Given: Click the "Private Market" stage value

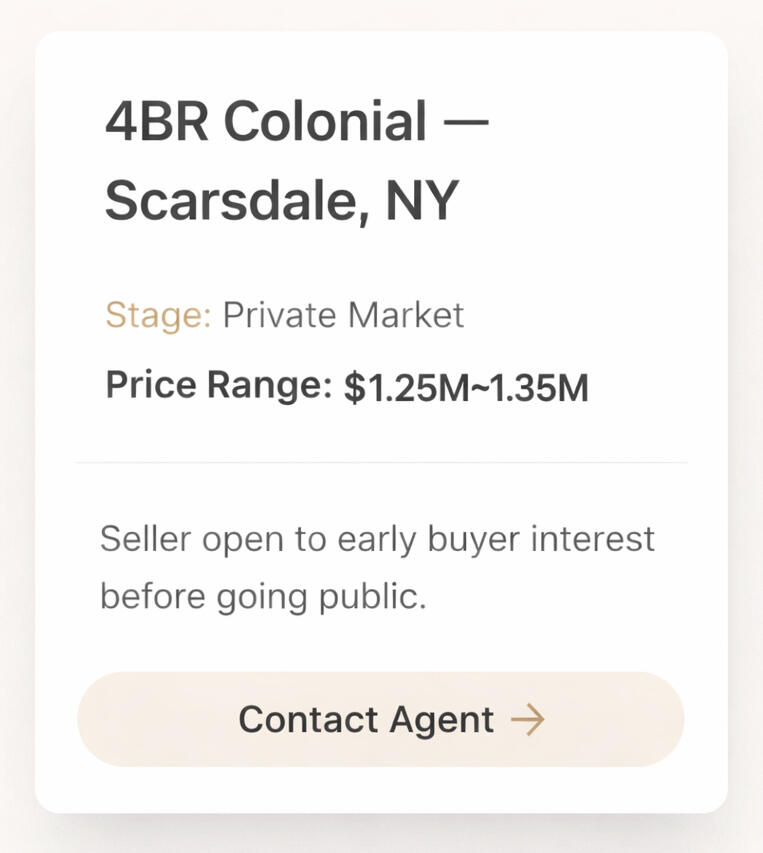Looking at the screenshot, I should (x=343, y=315).
